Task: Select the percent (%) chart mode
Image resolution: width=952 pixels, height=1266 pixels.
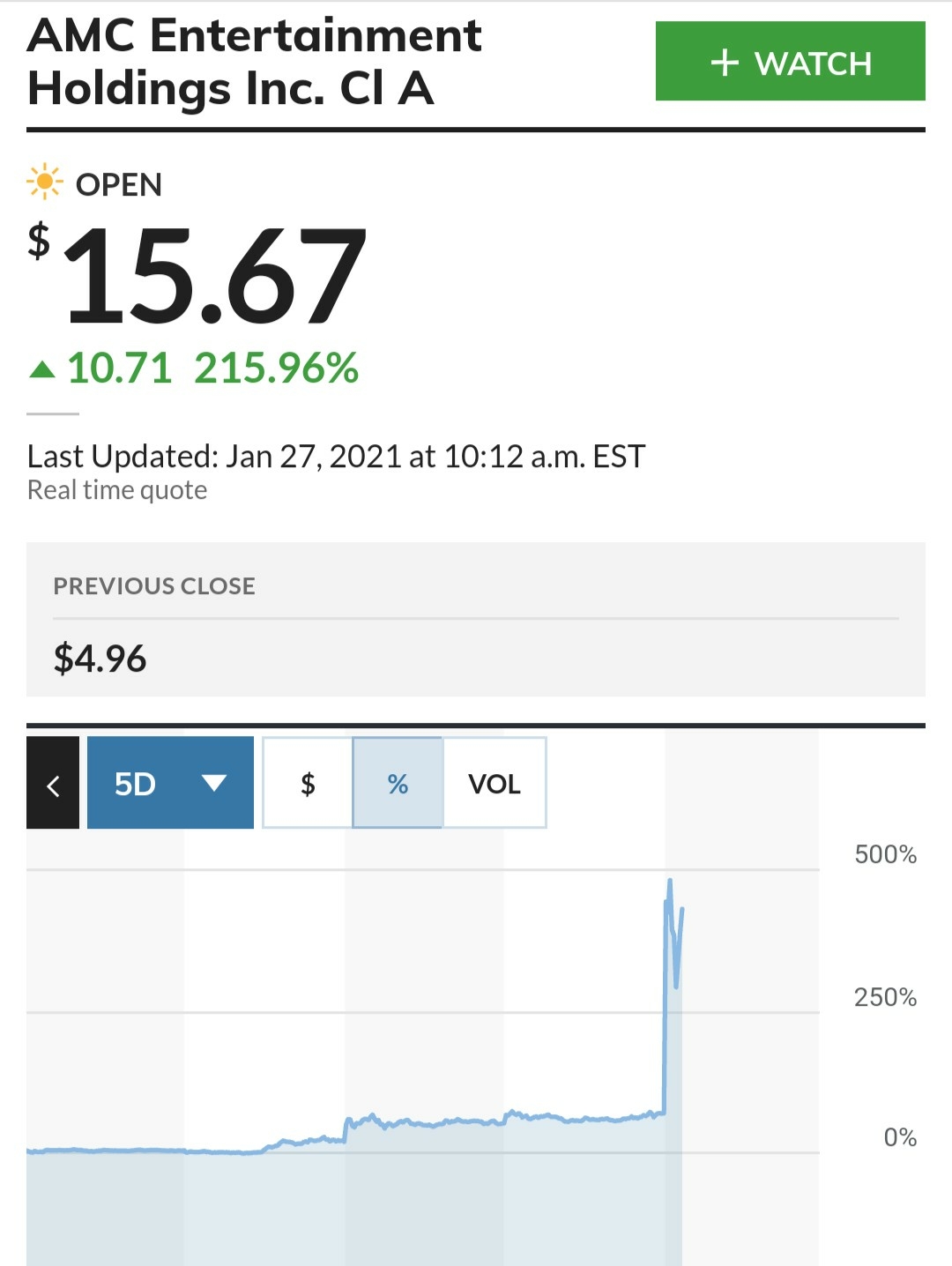Action: tap(398, 783)
